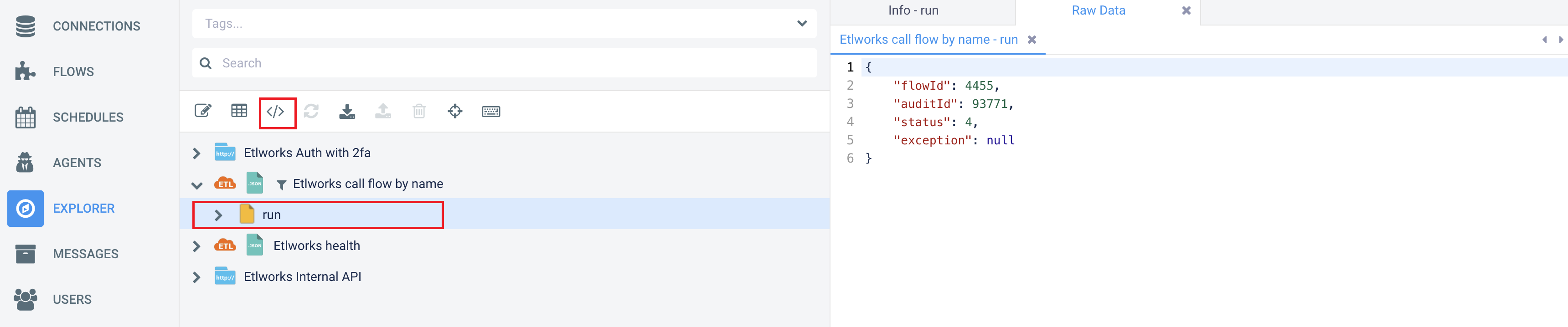Switch to Info - run tab
Screen dimensions: 1568x327
[x=913, y=11]
